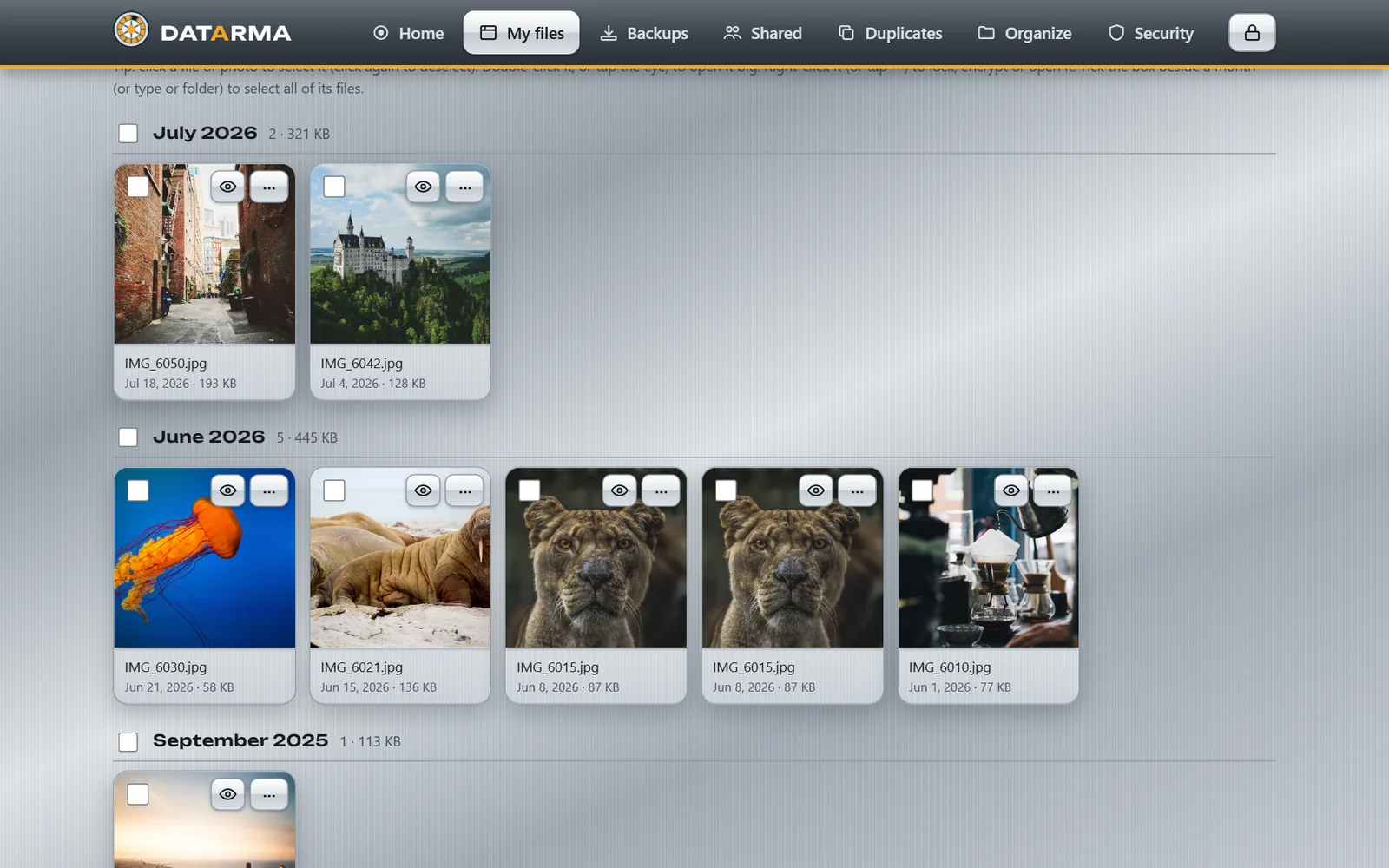1389x868 pixels.
Task: Check the IMG_6021.jpg selection box
Action: point(334,490)
